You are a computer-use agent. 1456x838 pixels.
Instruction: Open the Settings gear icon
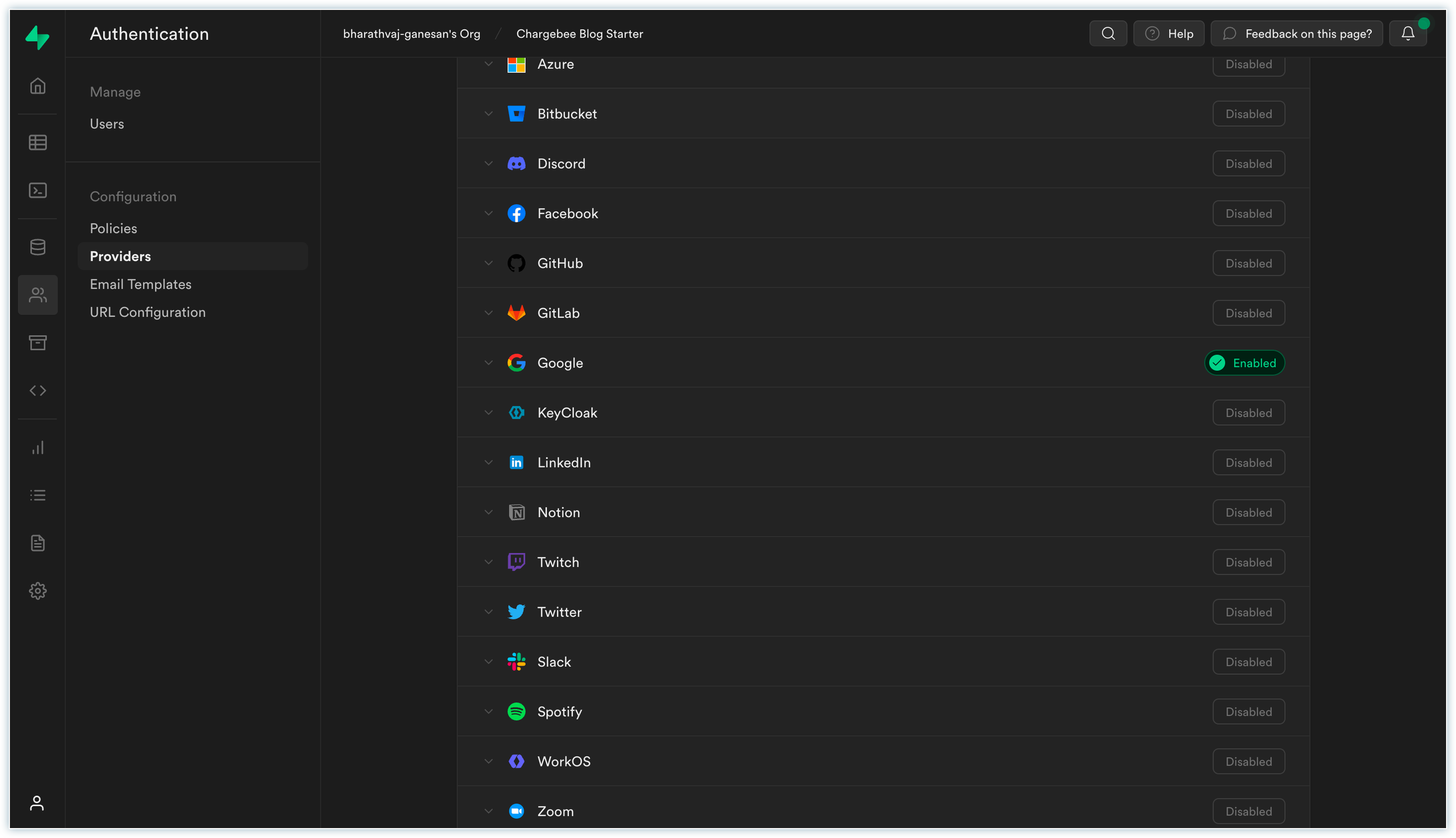(x=38, y=591)
